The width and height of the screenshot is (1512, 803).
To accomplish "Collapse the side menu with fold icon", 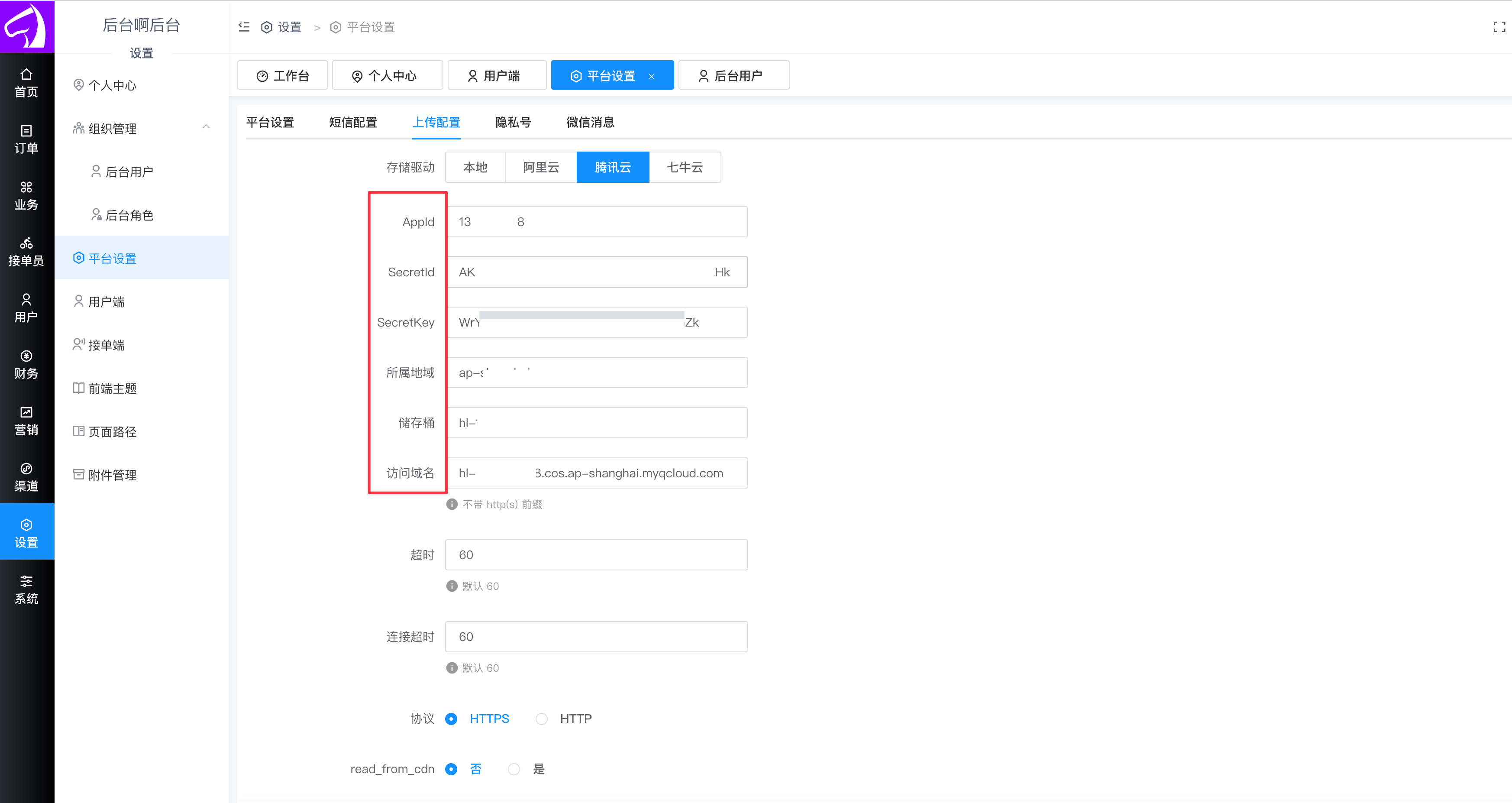I will [244, 27].
